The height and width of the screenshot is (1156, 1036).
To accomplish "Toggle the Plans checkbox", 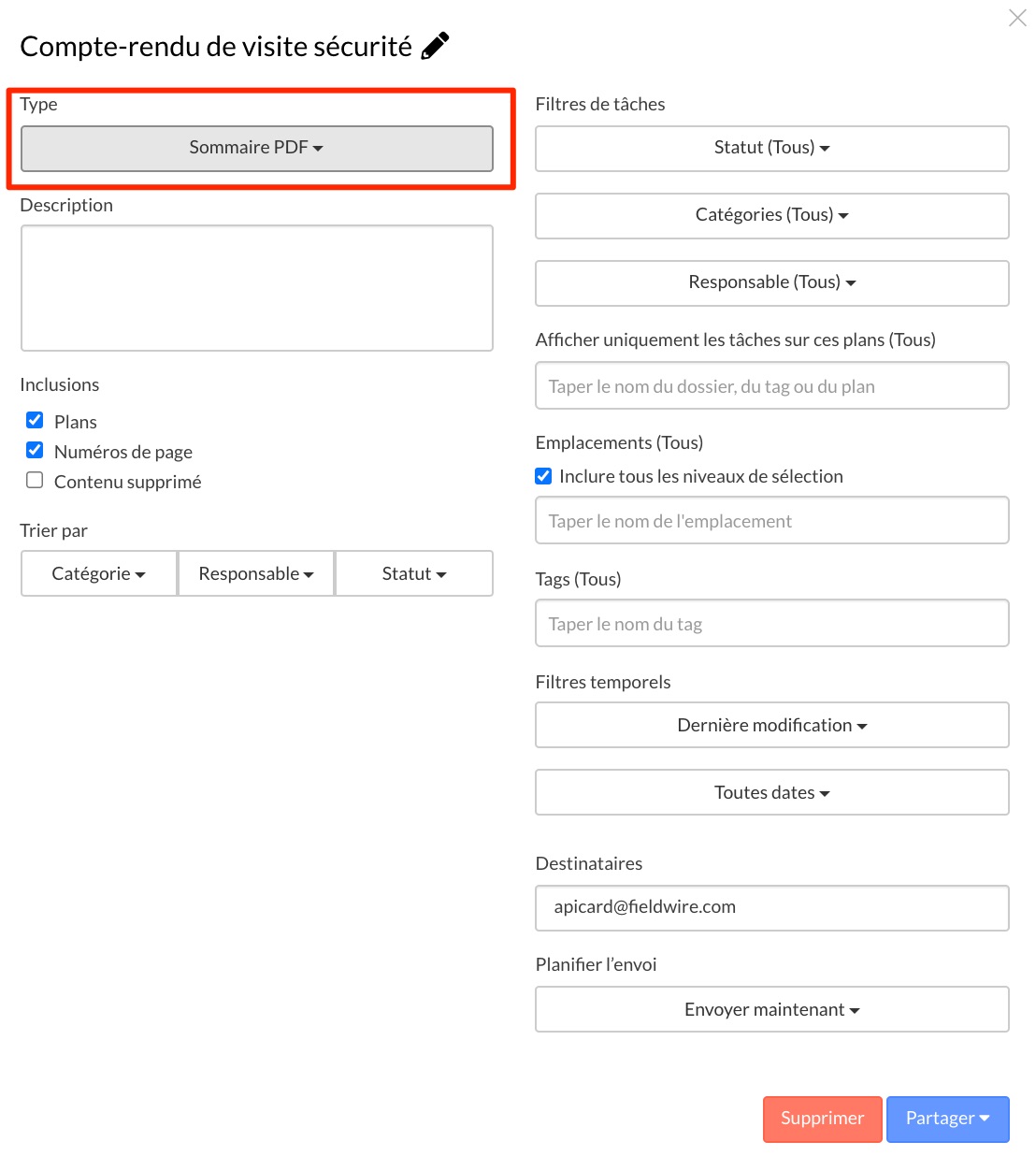I will tap(35, 420).
